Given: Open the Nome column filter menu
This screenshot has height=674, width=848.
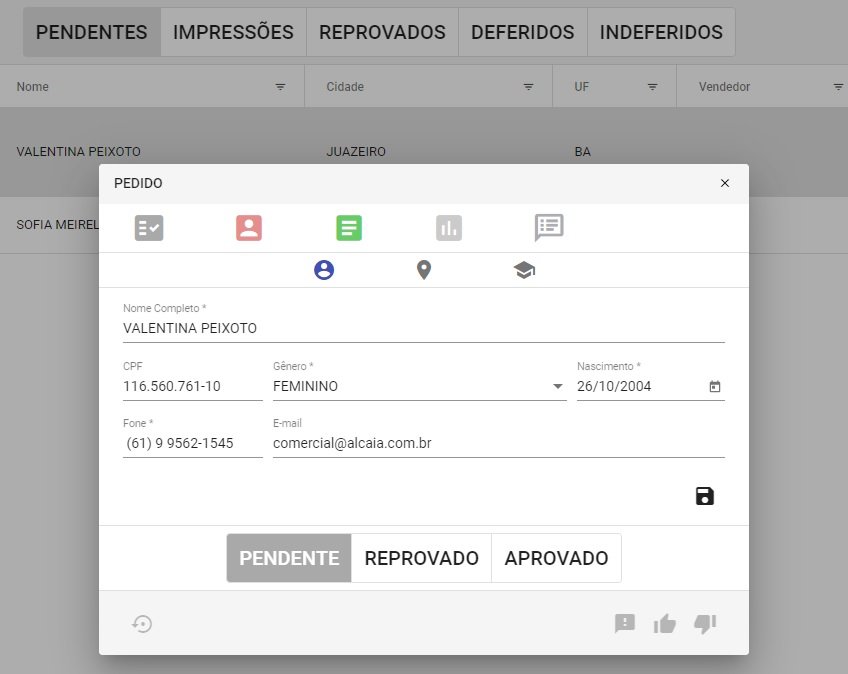Looking at the screenshot, I should click(x=280, y=88).
